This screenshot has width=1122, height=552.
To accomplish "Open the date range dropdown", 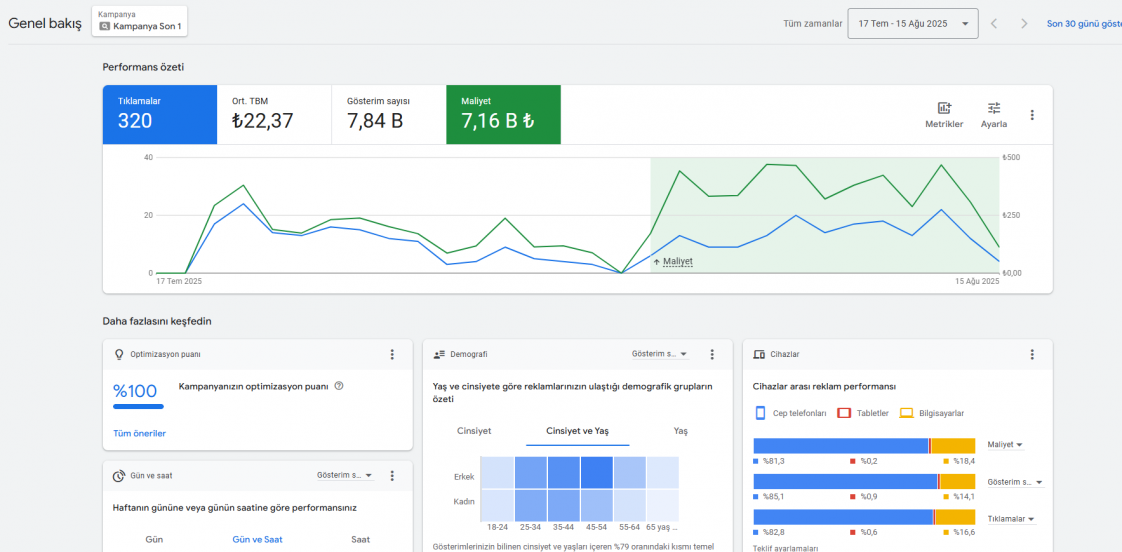I will (912, 23).
